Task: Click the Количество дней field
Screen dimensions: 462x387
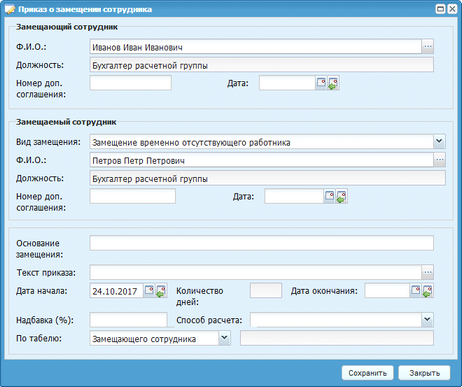Action: pos(266,290)
